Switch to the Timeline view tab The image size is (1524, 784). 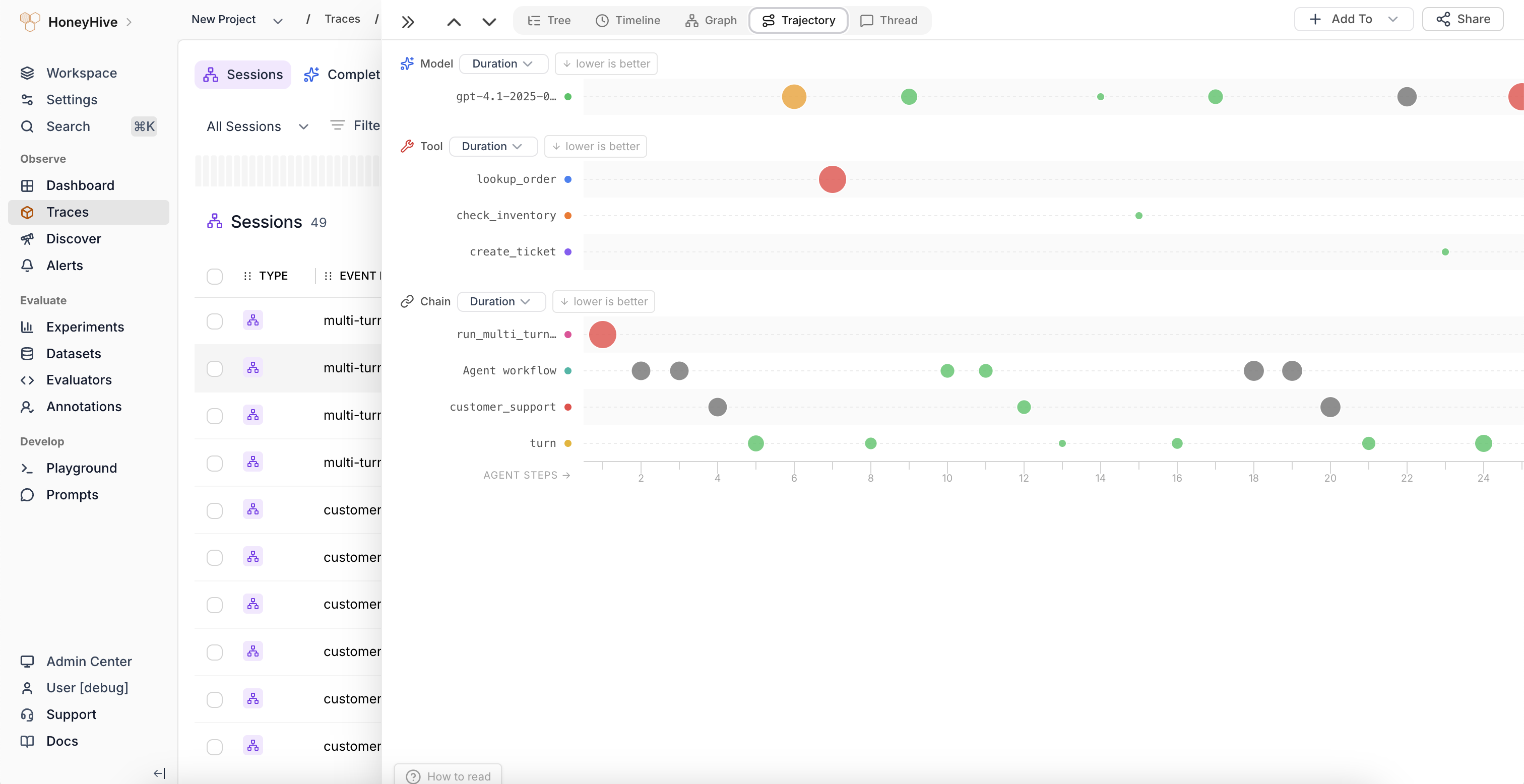(x=628, y=20)
